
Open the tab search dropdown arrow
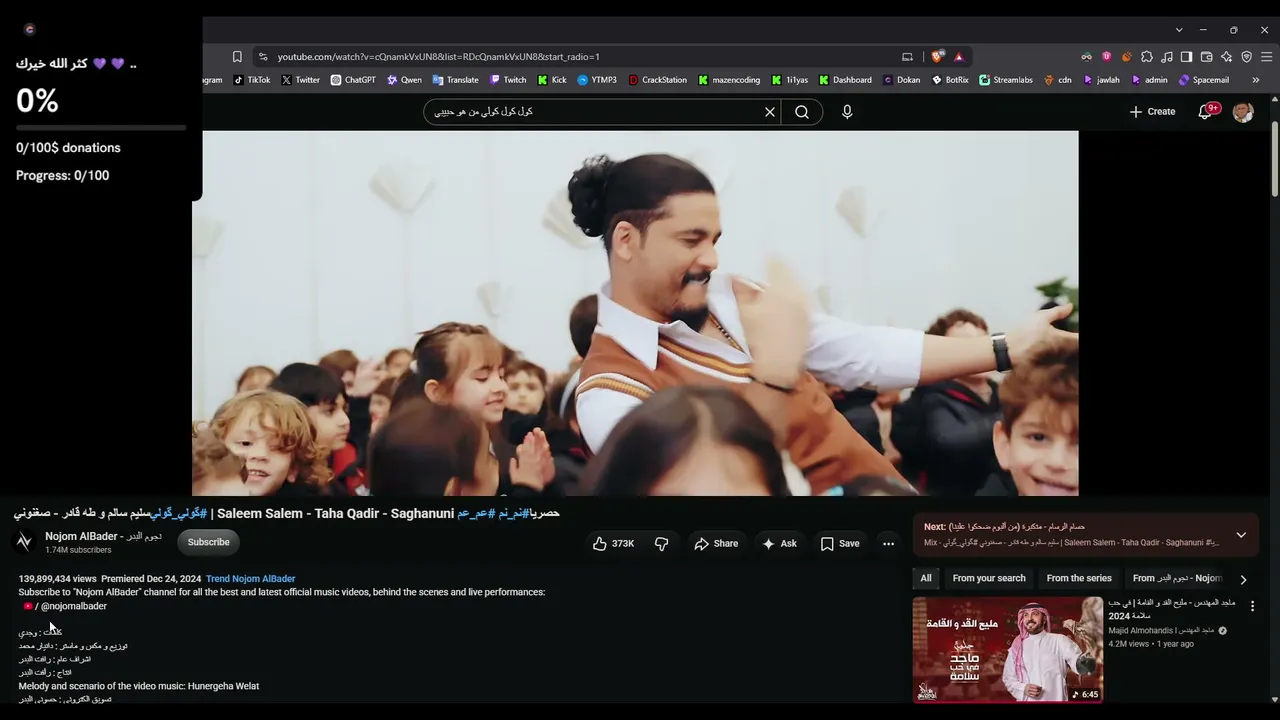pos(1179,30)
